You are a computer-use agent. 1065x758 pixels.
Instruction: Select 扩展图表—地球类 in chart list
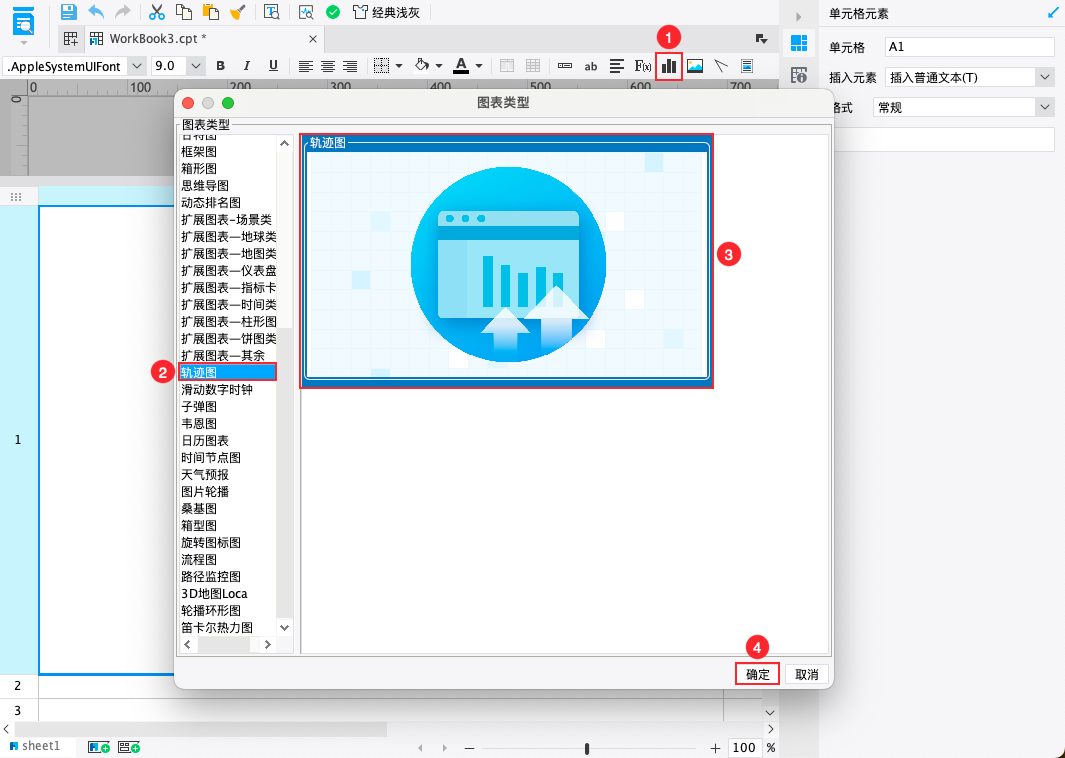228,236
